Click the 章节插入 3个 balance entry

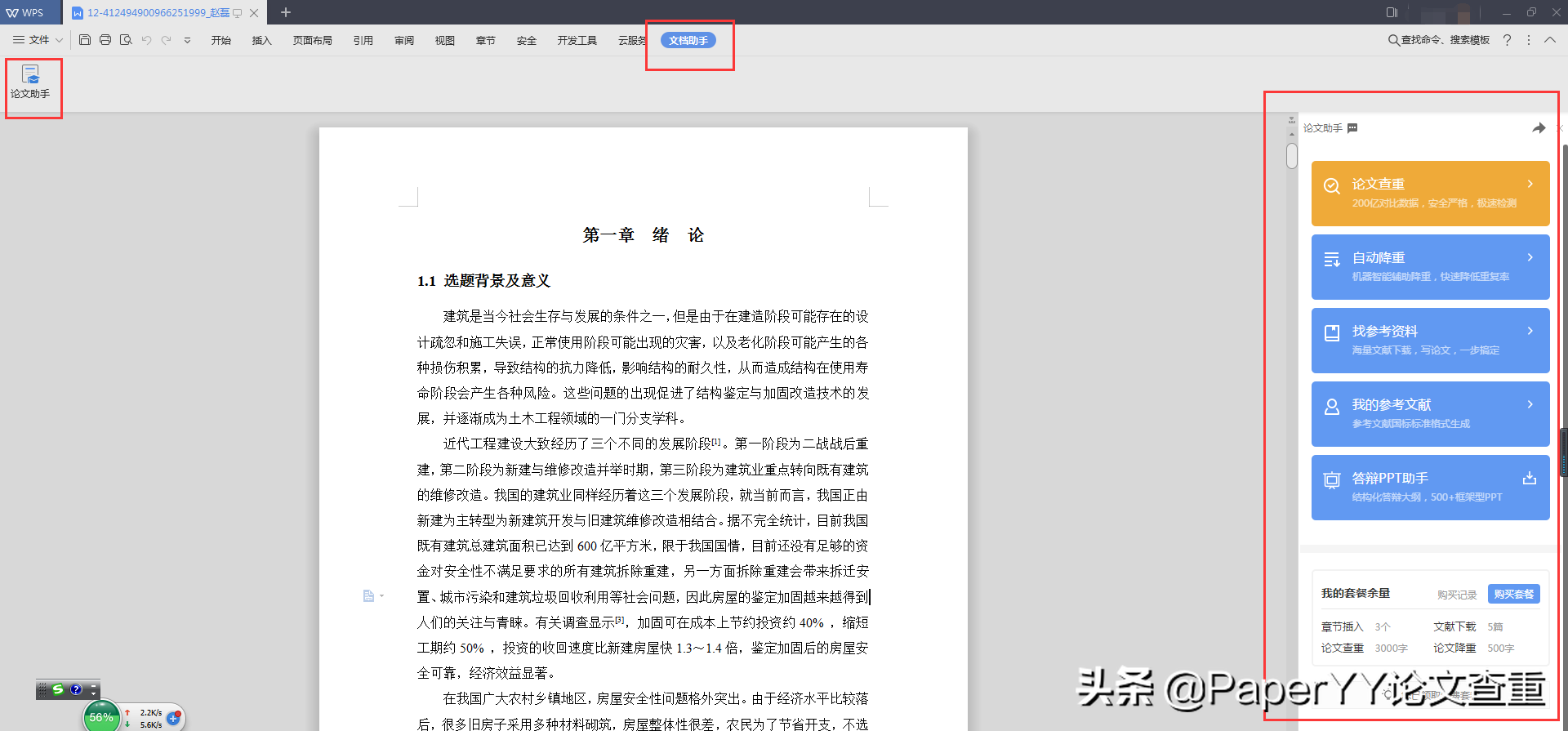pyautogui.click(x=1355, y=626)
